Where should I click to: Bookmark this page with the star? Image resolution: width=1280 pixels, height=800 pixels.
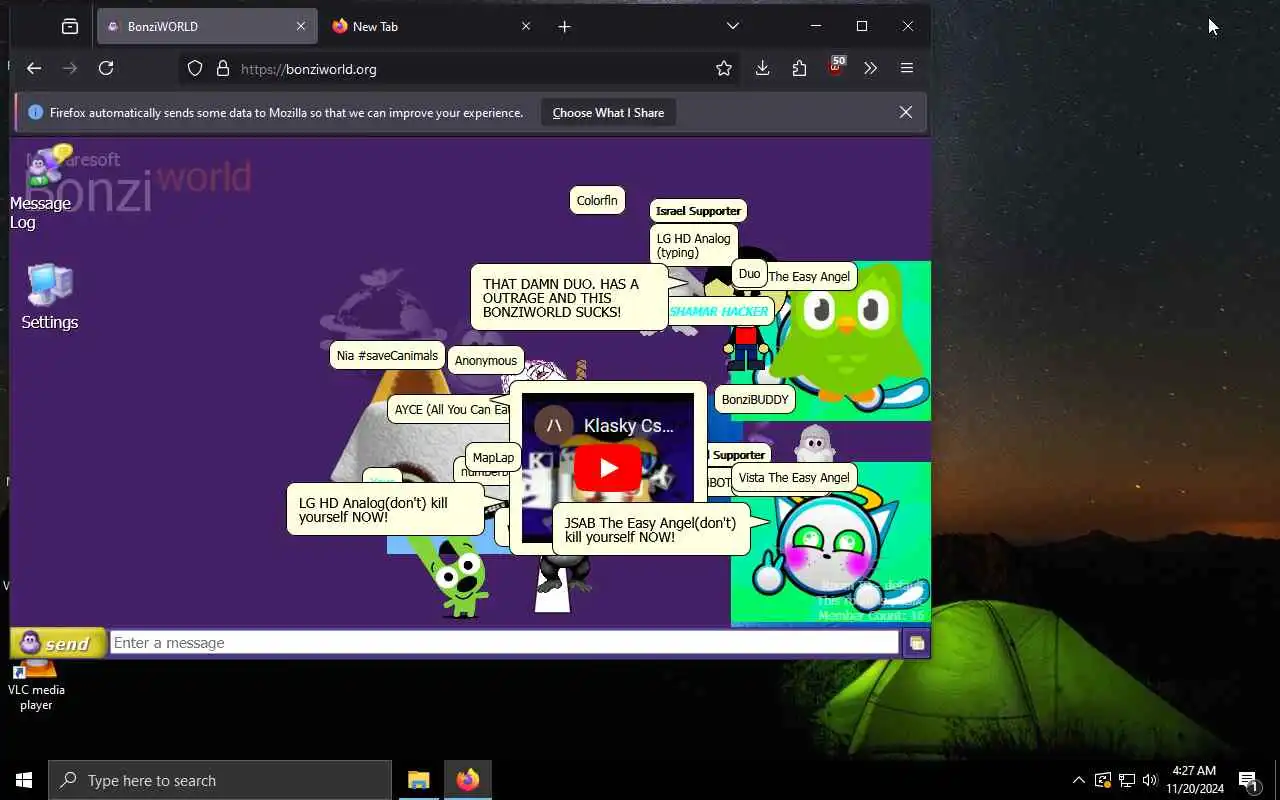[724, 68]
